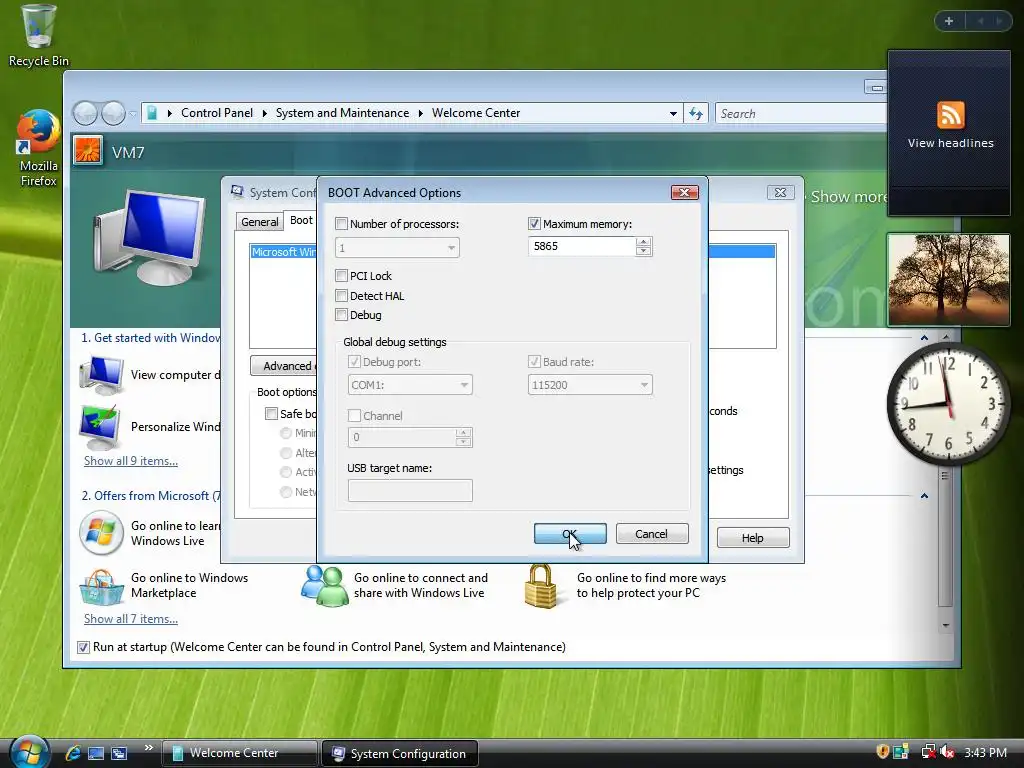This screenshot has width=1024, height=768.
Task: Collapse the Offers from Microsoft section chevron
Action: pyautogui.click(x=924, y=496)
